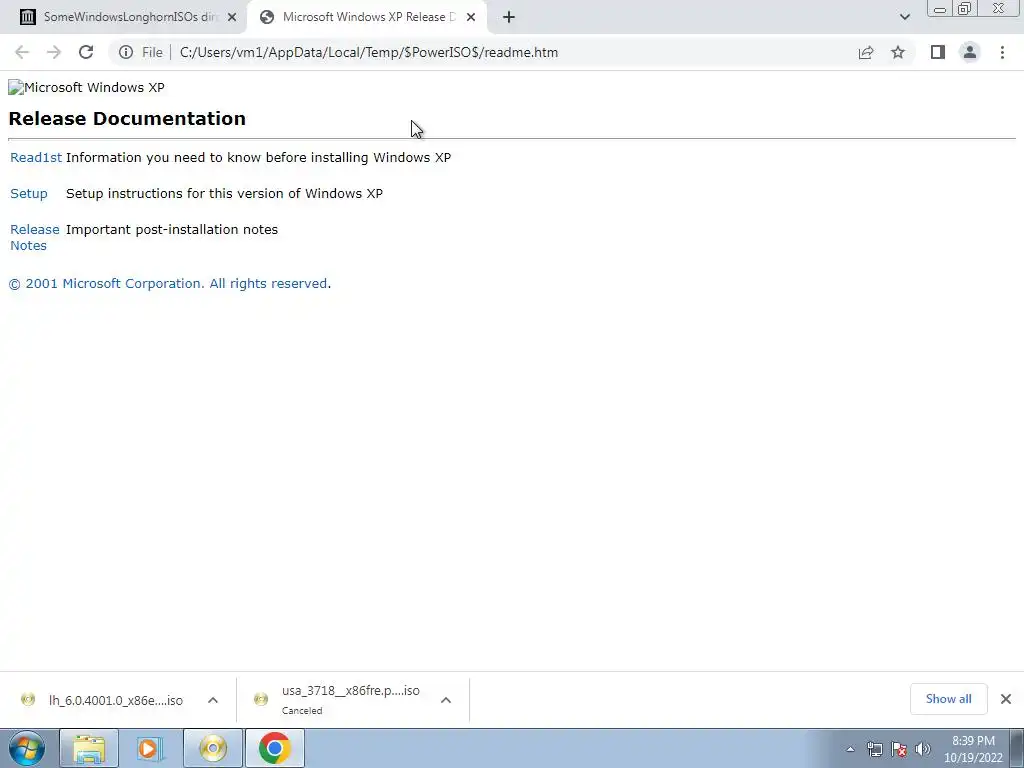
Task: Open the Release Notes link
Action: pyautogui.click(x=35, y=237)
